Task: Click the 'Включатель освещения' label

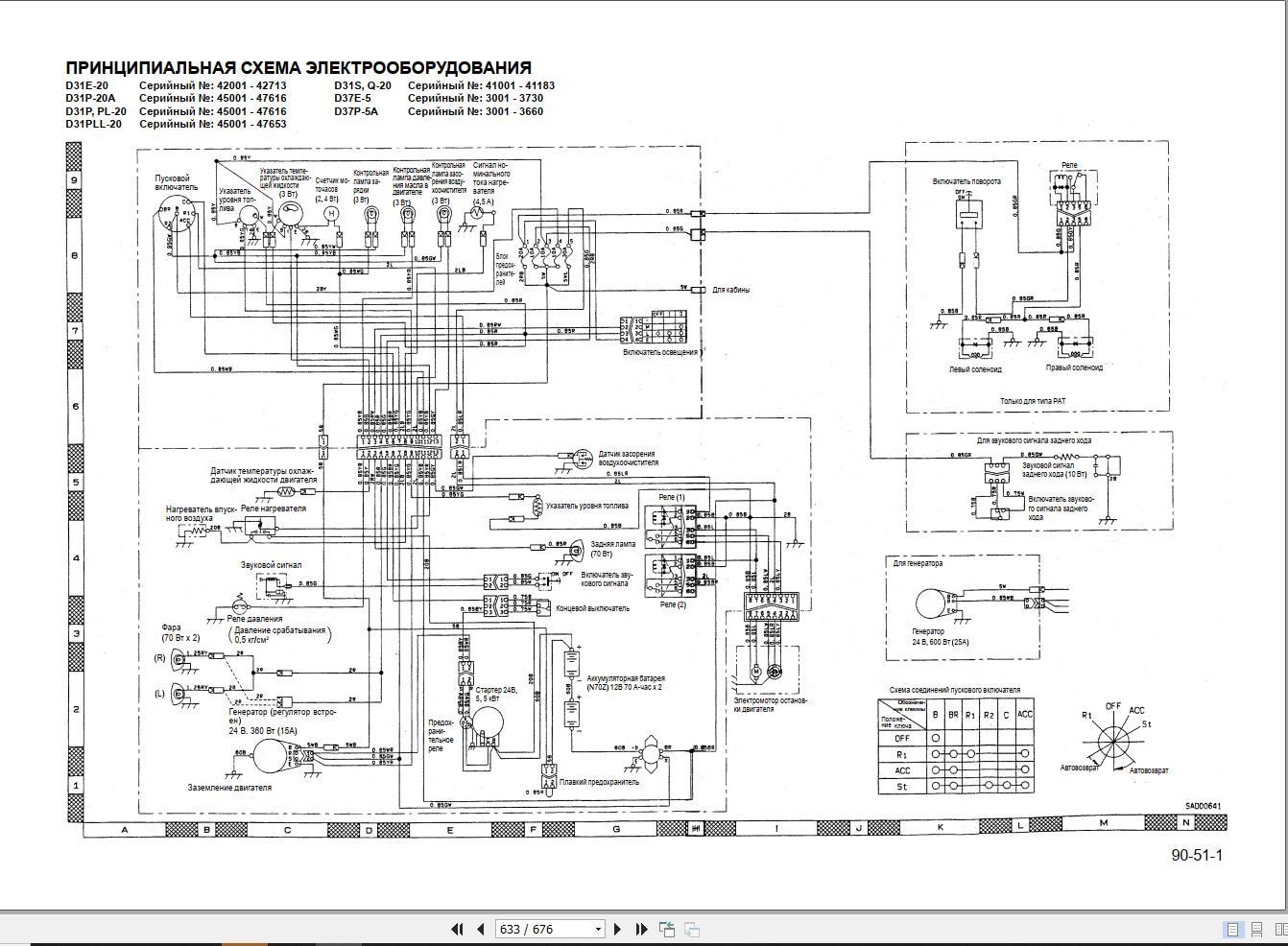Action: (661, 352)
